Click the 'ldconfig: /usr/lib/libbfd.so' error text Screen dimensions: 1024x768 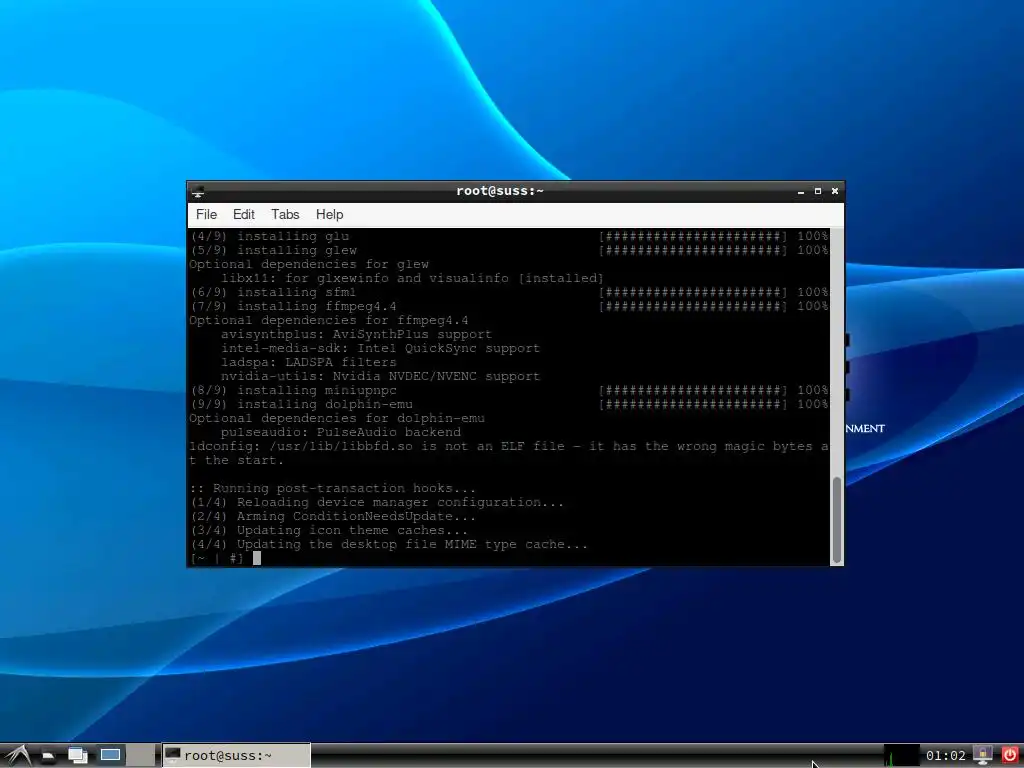pyautogui.click(x=509, y=453)
